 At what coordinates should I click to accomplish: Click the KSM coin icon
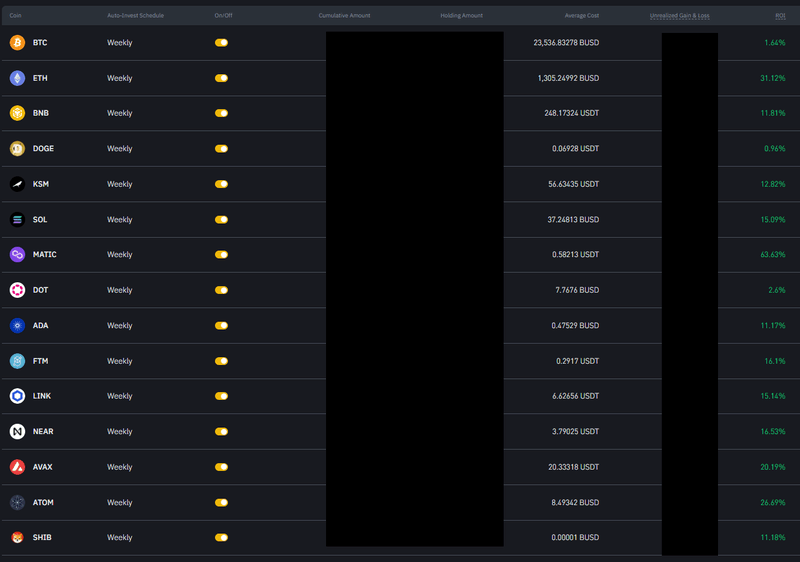pyautogui.click(x=17, y=184)
